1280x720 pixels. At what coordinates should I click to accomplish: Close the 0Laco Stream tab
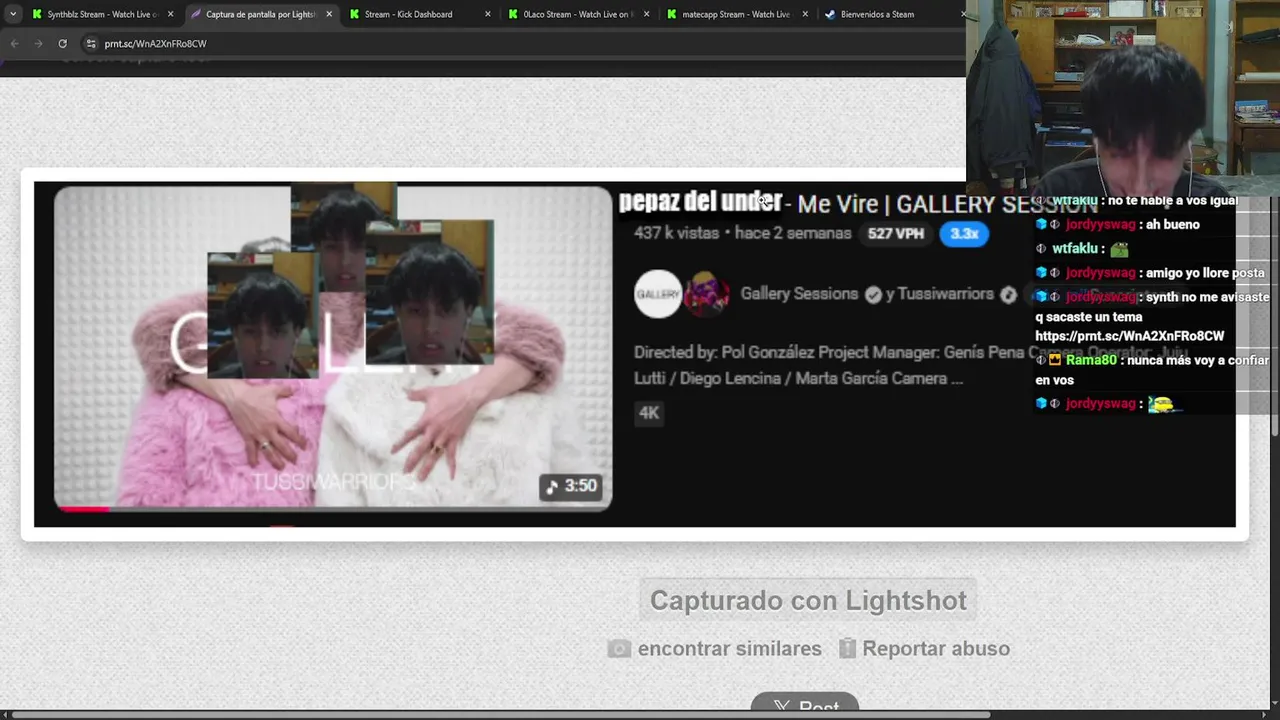647,14
